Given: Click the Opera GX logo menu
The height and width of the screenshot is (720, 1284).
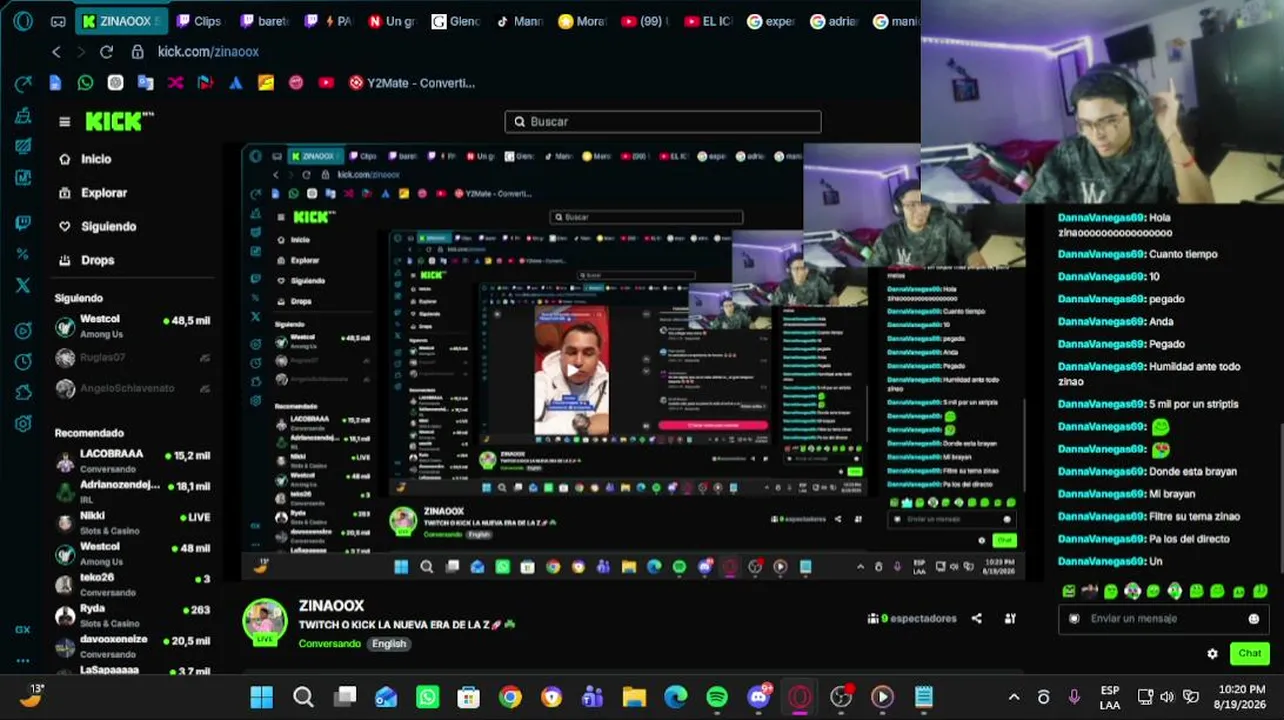Looking at the screenshot, I should (x=23, y=21).
